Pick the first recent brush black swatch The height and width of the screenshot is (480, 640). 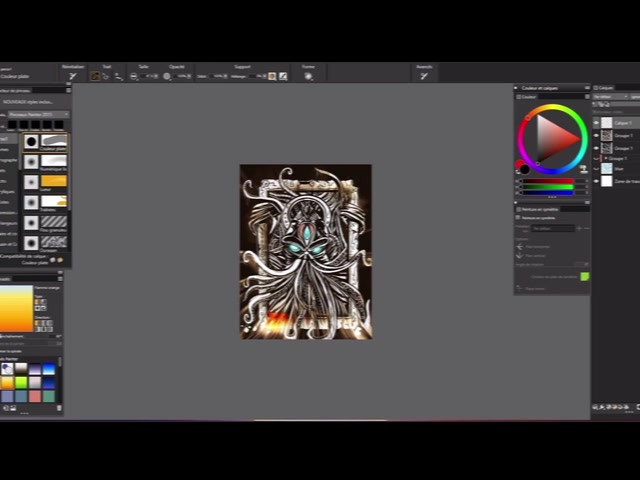coord(13,125)
